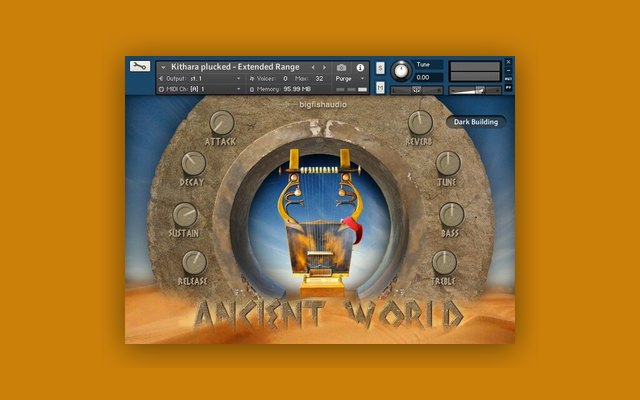640x400 pixels.
Task: Click the header Tune knob
Action: (x=401, y=71)
